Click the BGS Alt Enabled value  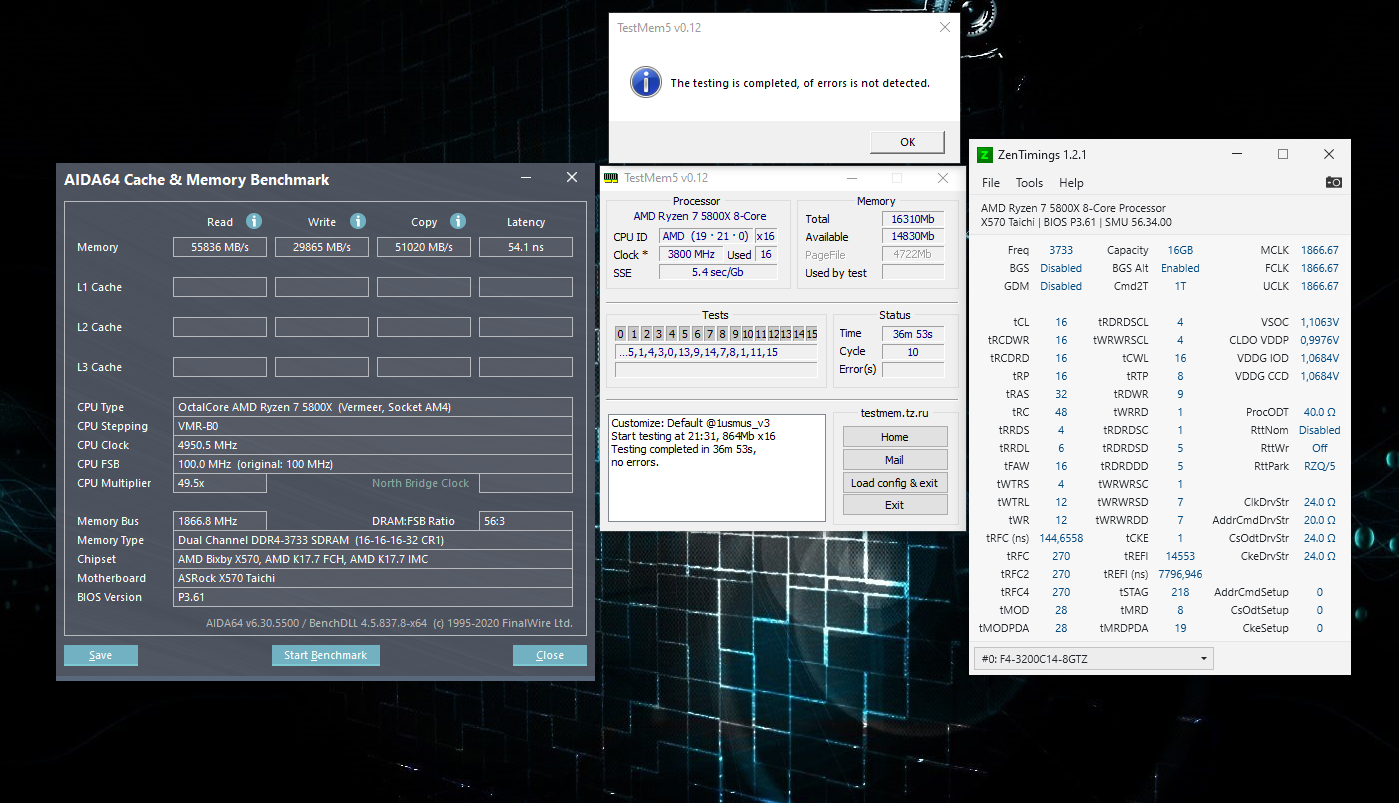tap(1180, 268)
